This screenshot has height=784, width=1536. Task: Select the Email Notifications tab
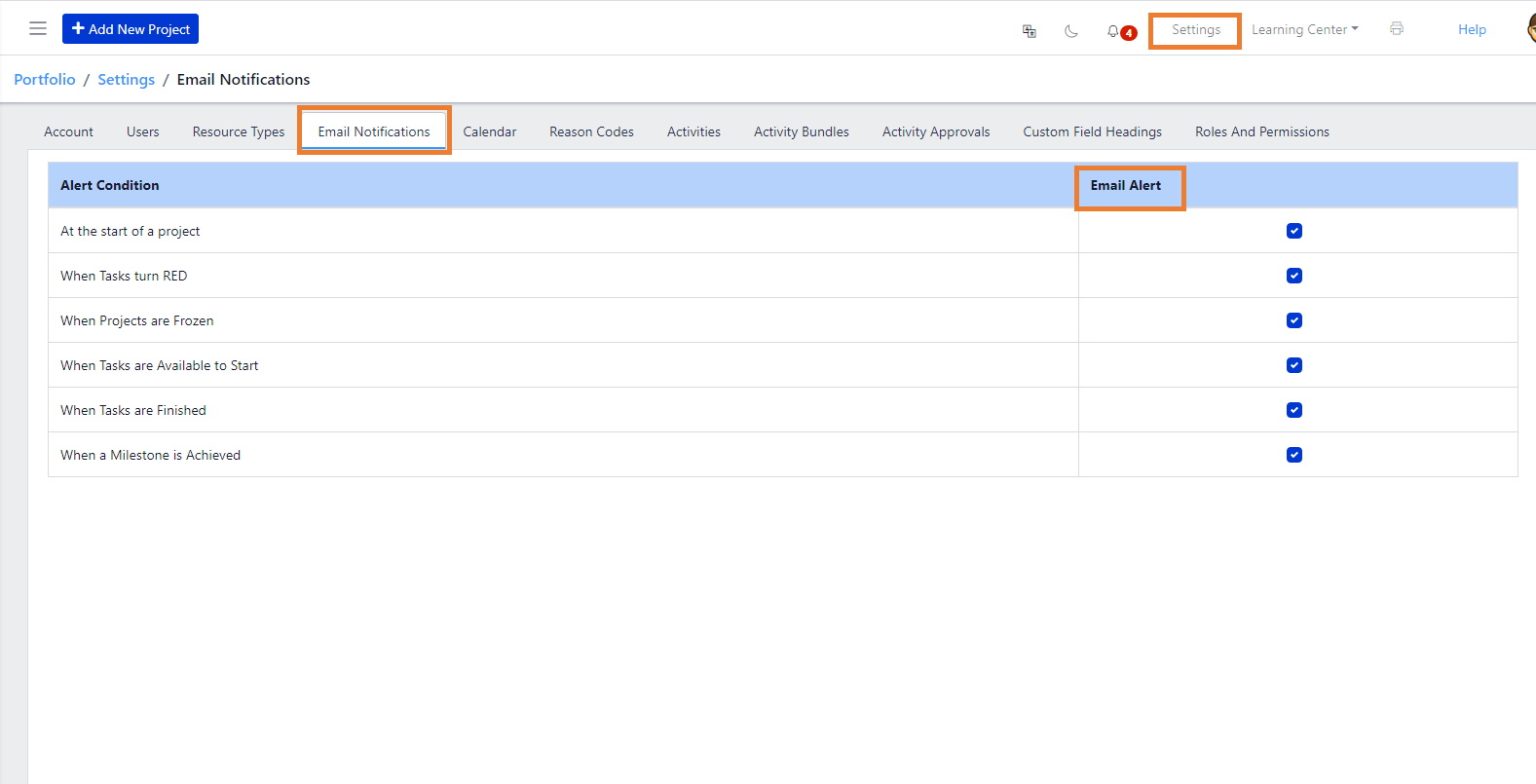[374, 132]
